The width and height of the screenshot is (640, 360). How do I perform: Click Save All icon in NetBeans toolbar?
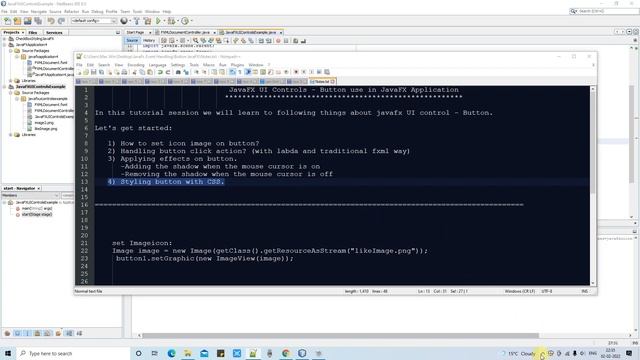click(x=38, y=21)
